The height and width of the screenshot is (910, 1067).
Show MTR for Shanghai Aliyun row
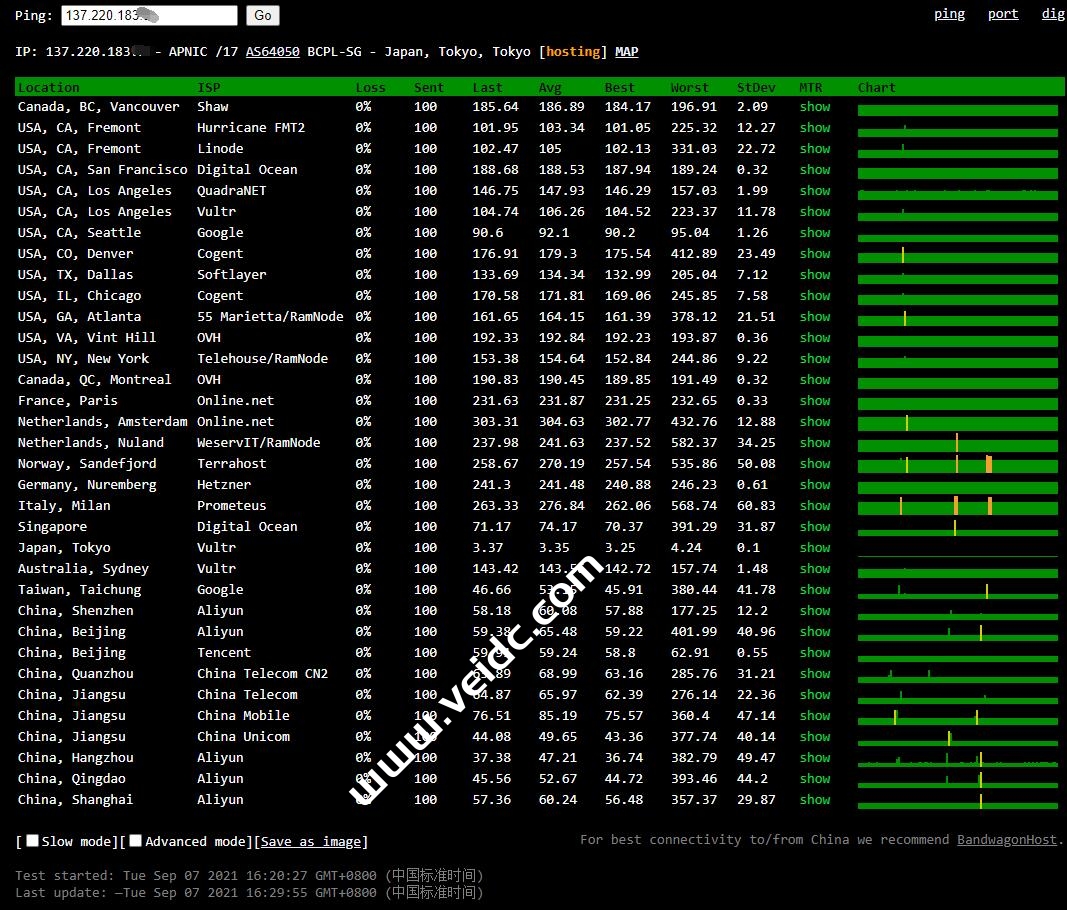[815, 800]
